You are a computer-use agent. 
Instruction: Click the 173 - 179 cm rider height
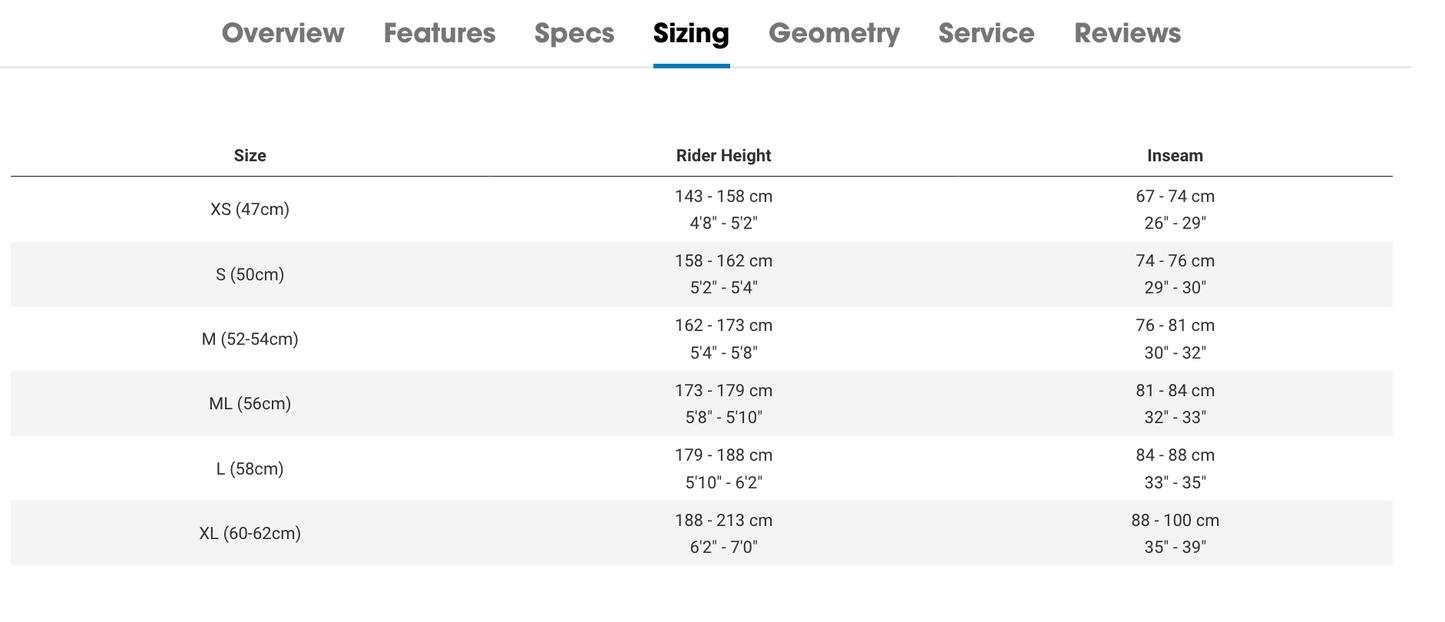point(723,390)
